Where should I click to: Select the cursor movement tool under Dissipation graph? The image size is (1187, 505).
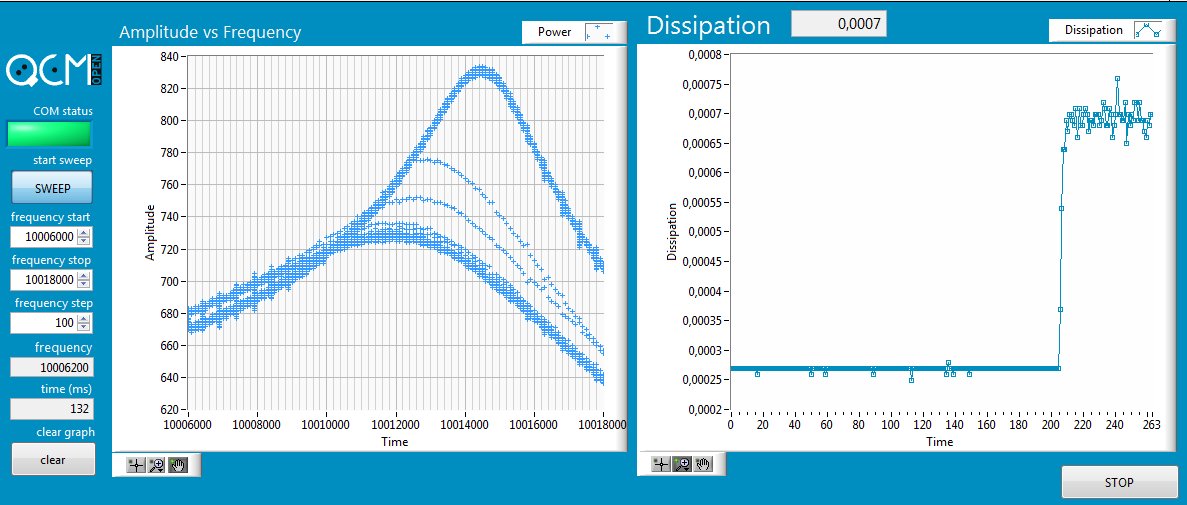[x=662, y=465]
